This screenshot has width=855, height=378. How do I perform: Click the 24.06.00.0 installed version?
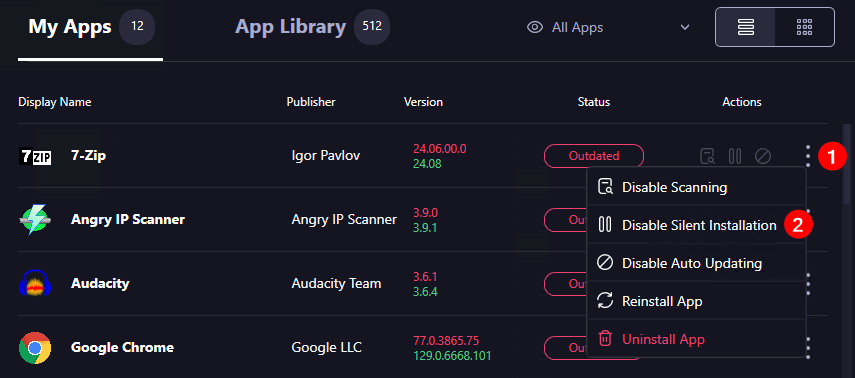click(439, 149)
